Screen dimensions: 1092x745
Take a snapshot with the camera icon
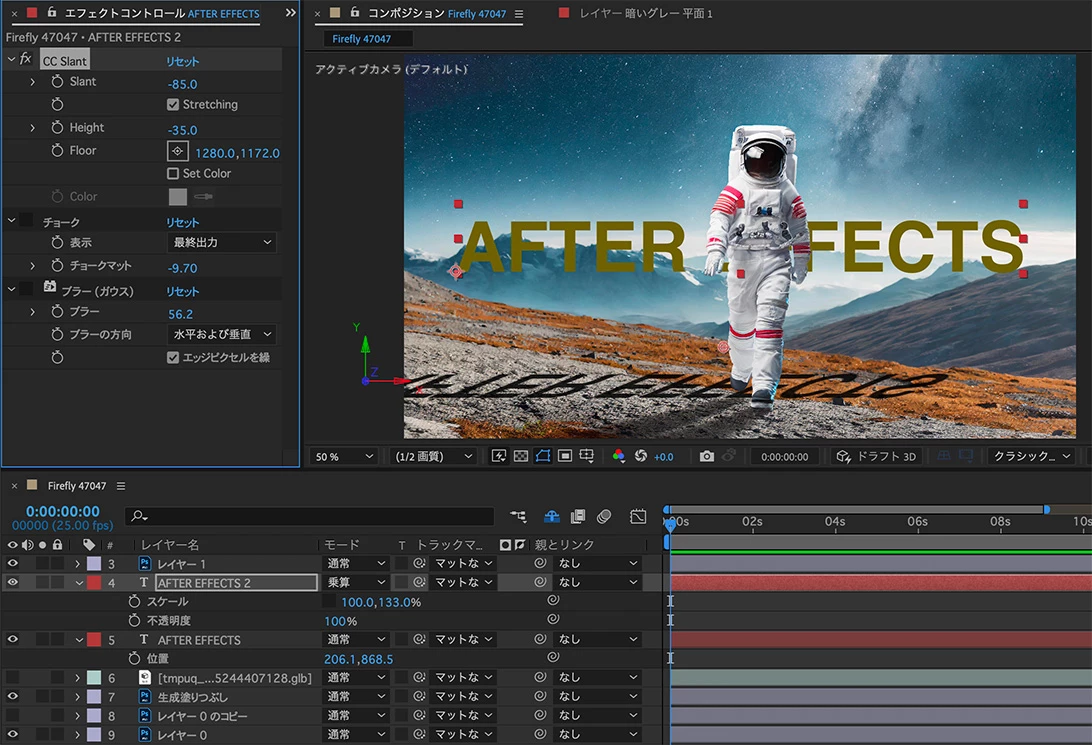click(x=706, y=456)
